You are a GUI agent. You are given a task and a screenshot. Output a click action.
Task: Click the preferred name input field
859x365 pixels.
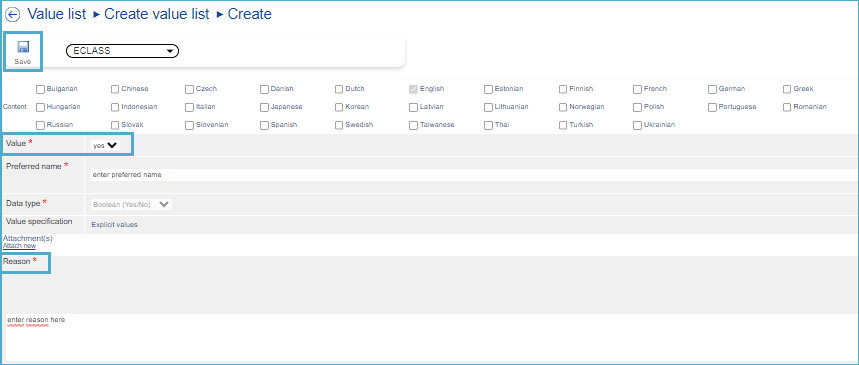(474, 175)
